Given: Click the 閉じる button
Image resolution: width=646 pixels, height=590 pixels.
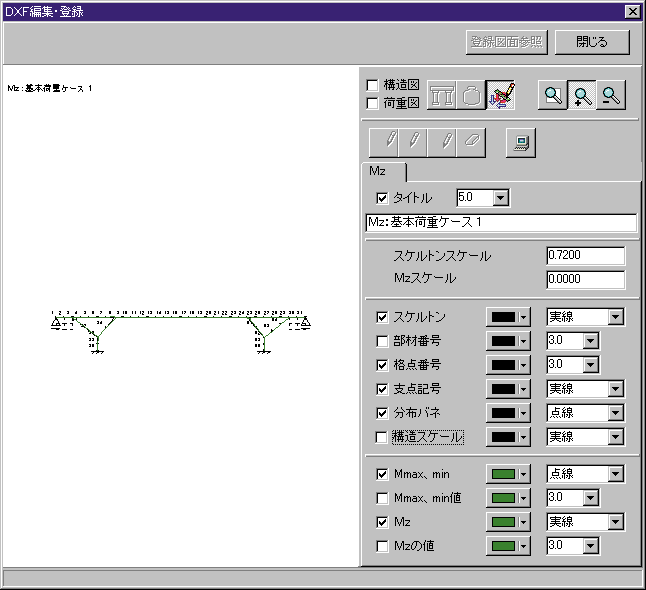Looking at the screenshot, I should 592,42.
